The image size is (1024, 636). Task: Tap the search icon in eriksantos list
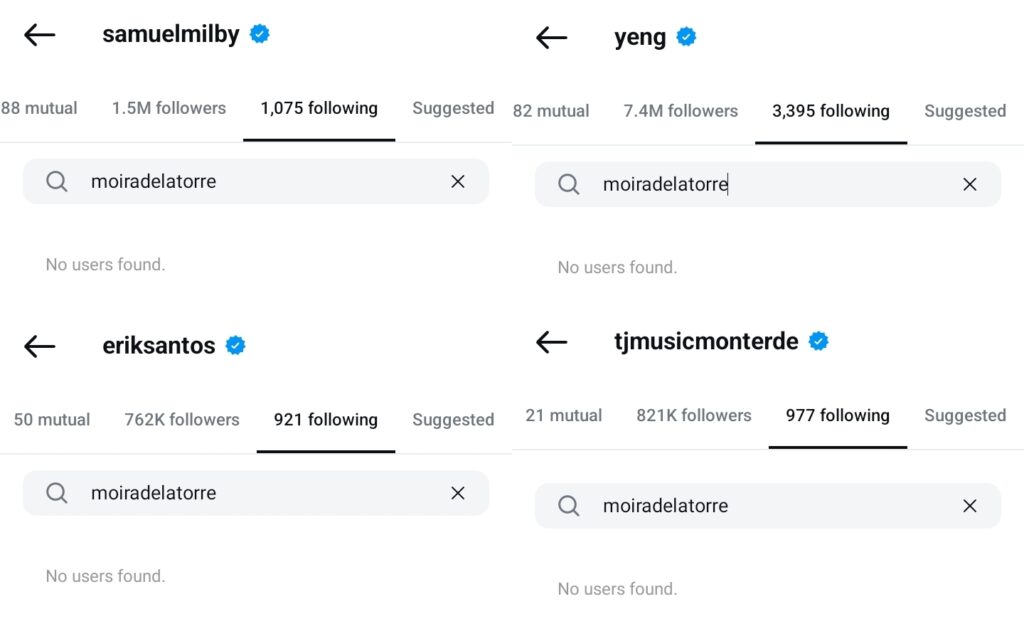tap(57, 493)
